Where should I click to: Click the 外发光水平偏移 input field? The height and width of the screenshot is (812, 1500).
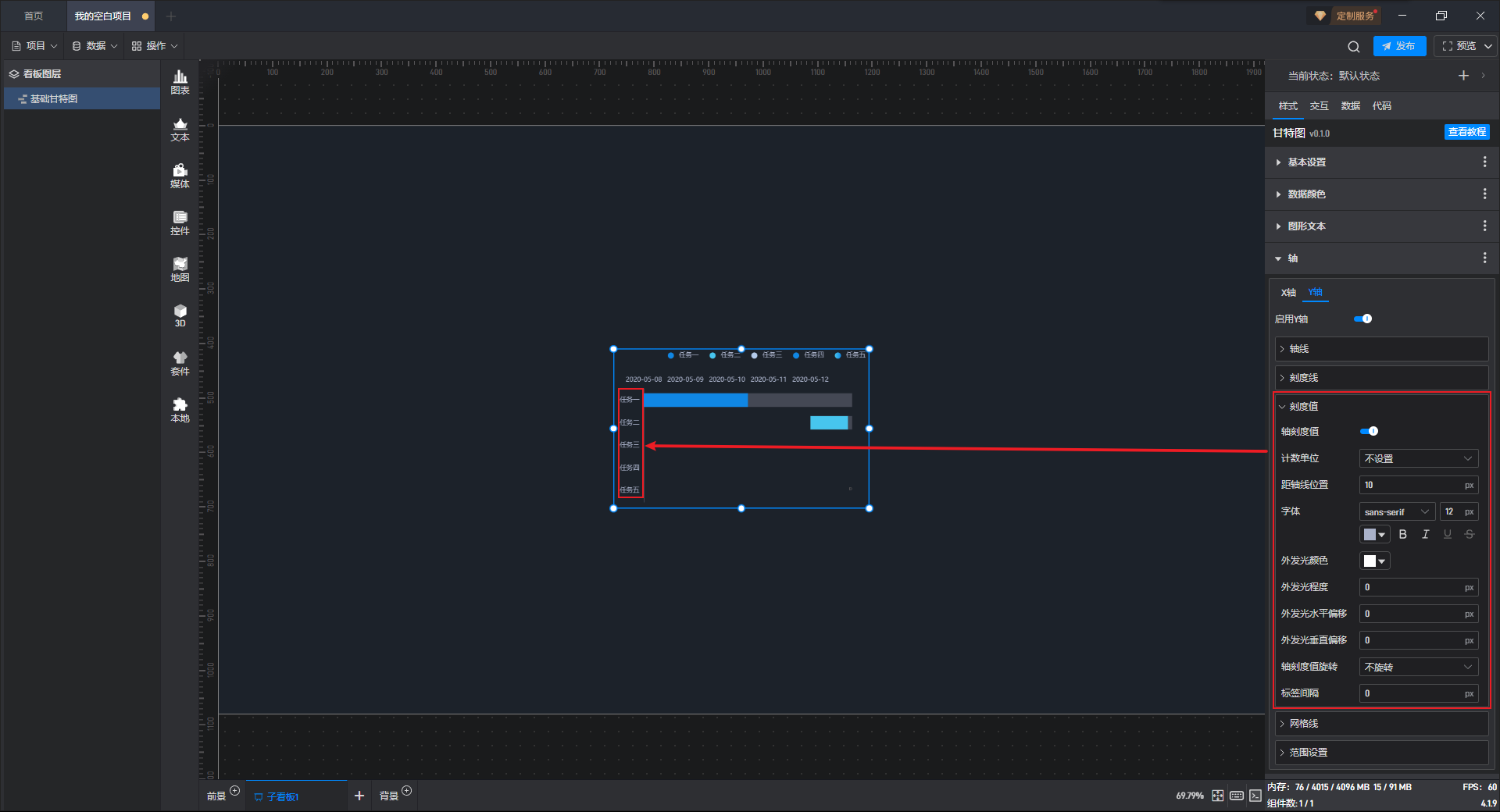point(1419,614)
